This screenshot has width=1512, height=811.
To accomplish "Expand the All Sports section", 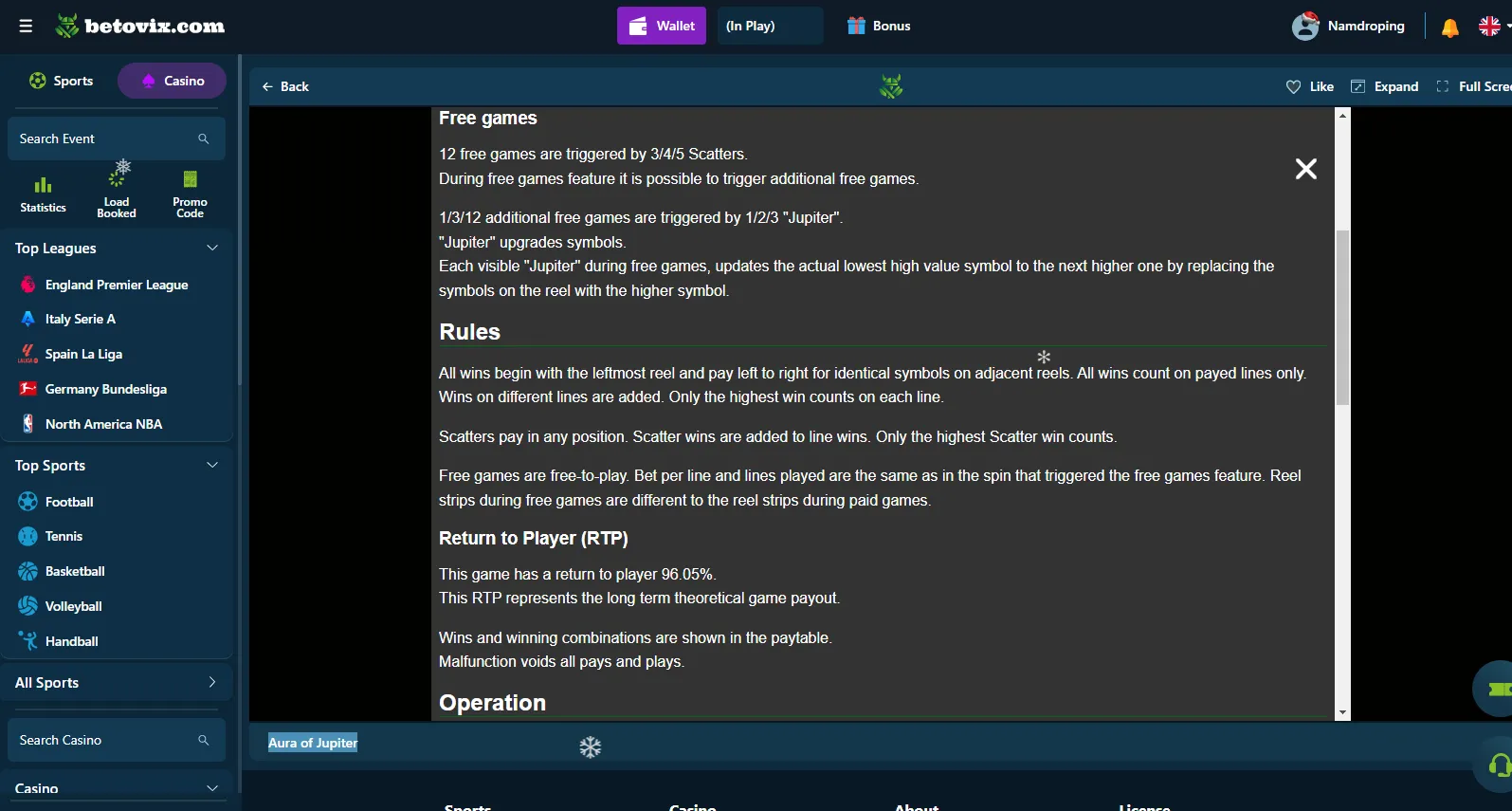I will pos(212,682).
